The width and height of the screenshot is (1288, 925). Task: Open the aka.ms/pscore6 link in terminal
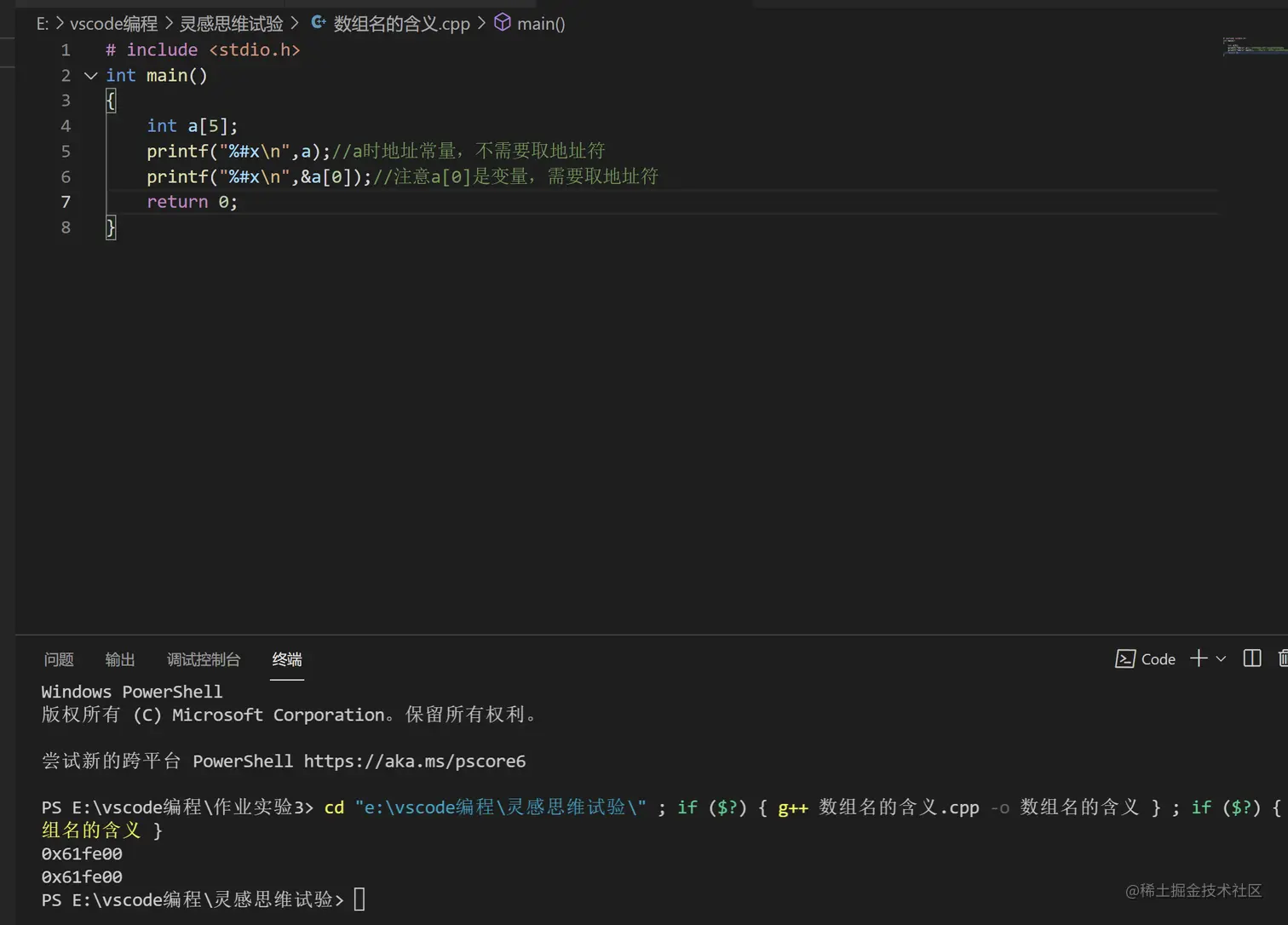pos(414,761)
